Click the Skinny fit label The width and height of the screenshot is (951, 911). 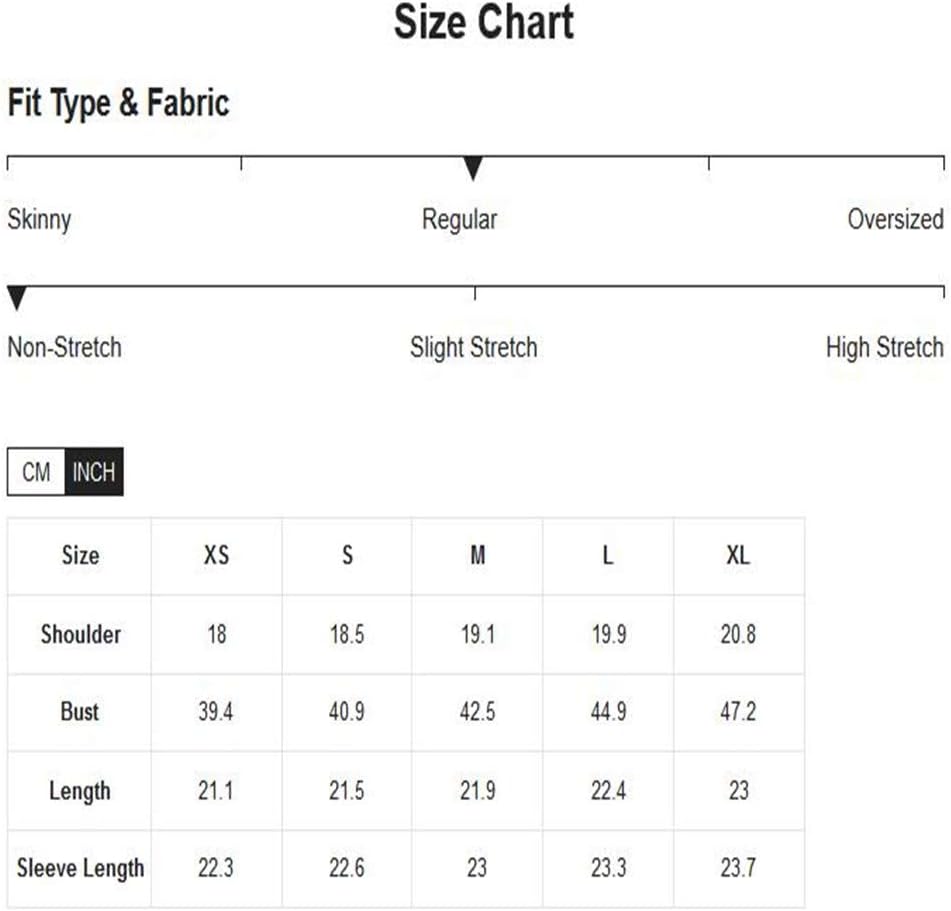pos(39,220)
